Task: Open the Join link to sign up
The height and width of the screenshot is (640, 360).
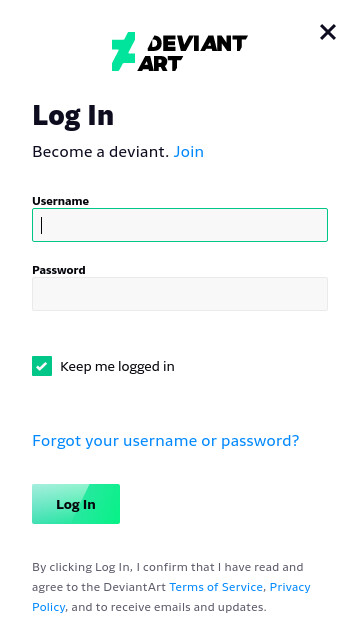Action: click(189, 152)
